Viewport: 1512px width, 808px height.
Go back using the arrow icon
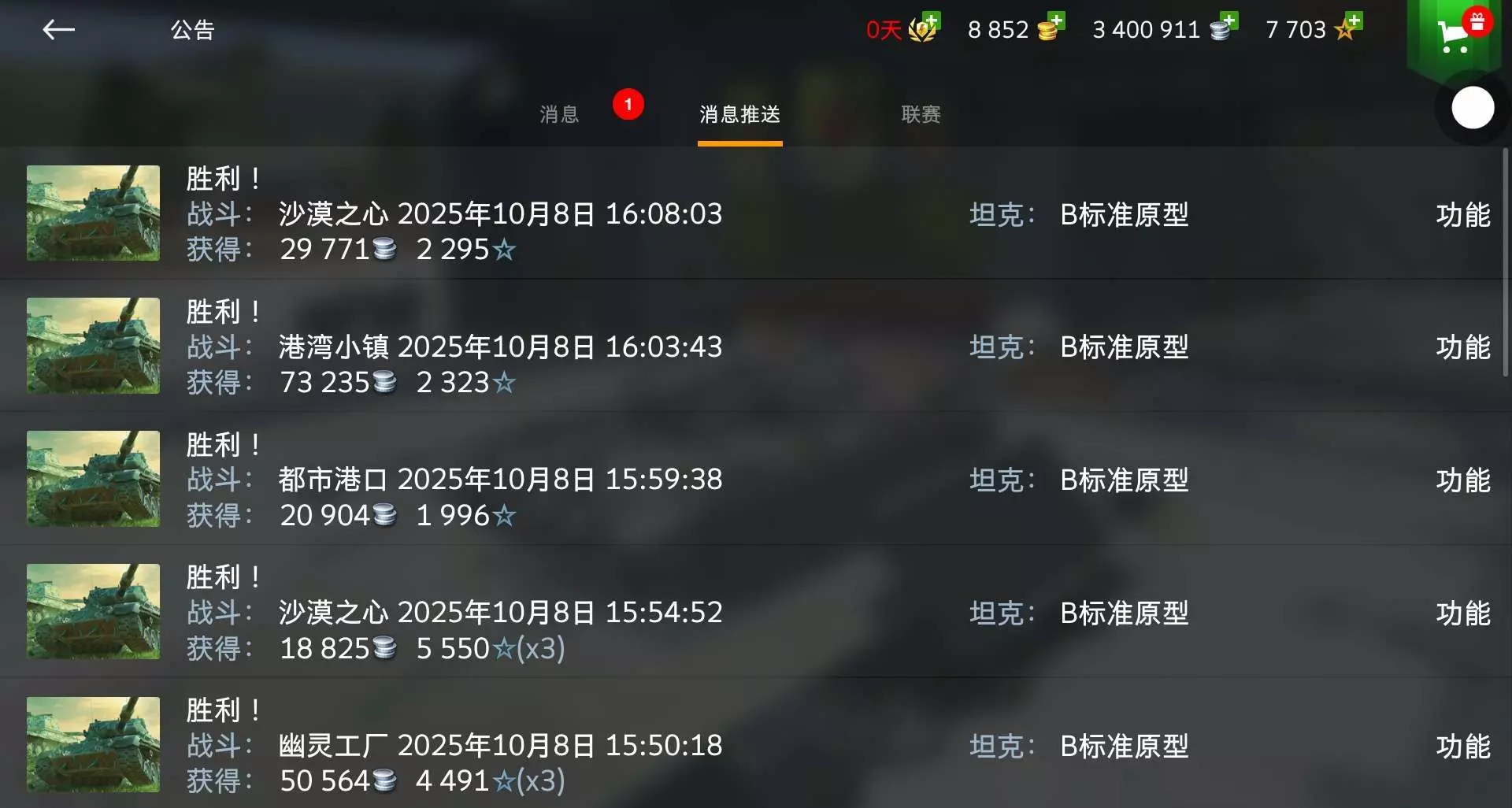coord(58,30)
